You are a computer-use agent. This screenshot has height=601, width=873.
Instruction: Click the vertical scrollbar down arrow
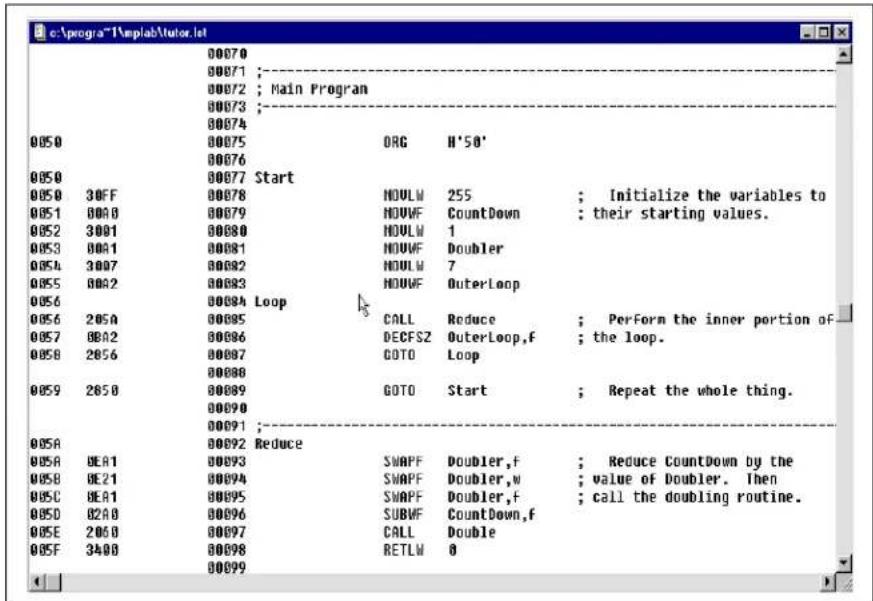pyautogui.click(x=844, y=563)
